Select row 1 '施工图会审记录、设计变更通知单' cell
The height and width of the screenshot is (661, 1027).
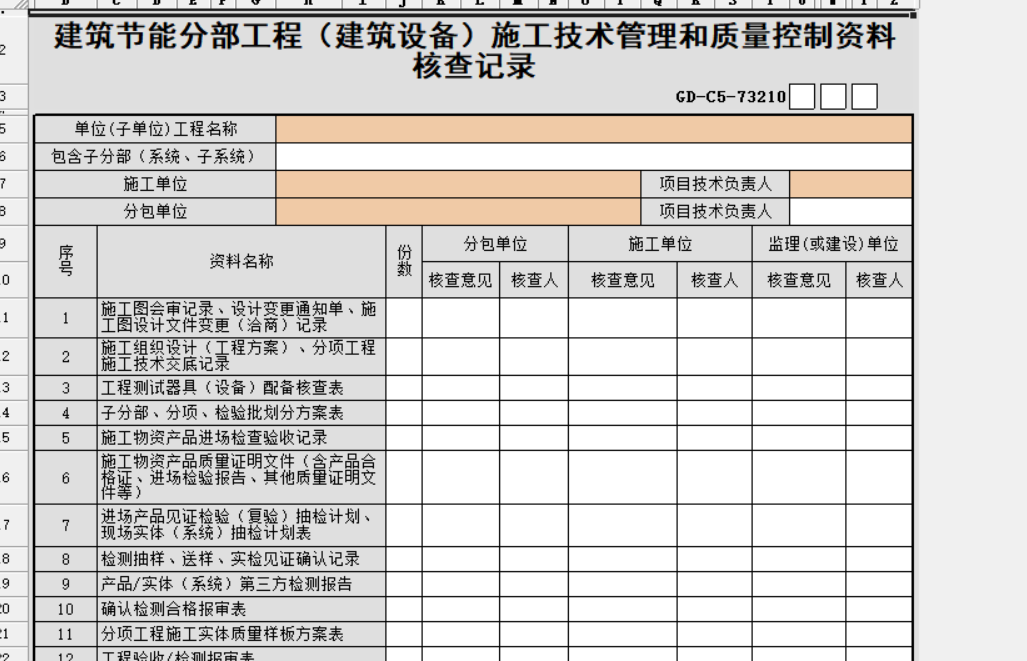[x=242, y=318]
